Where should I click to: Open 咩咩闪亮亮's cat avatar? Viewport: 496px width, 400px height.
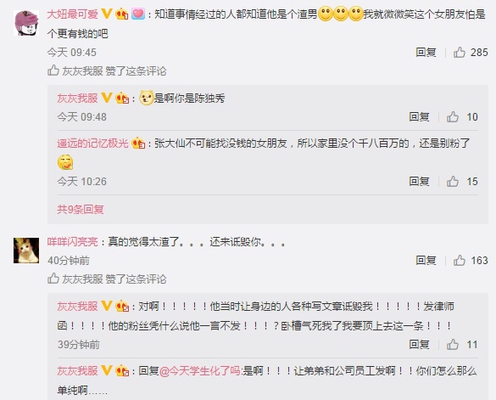pyautogui.click(x=26, y=251)
